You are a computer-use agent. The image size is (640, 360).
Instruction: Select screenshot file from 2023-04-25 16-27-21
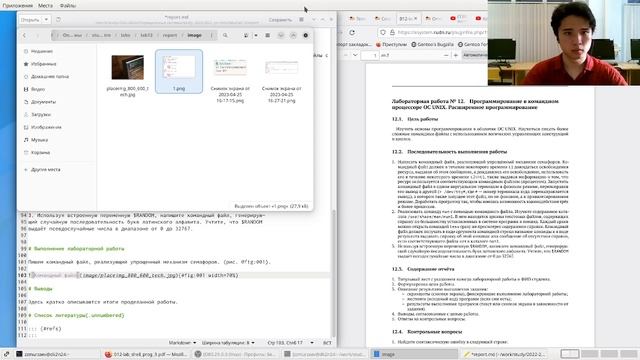click(x=282, y=67)
